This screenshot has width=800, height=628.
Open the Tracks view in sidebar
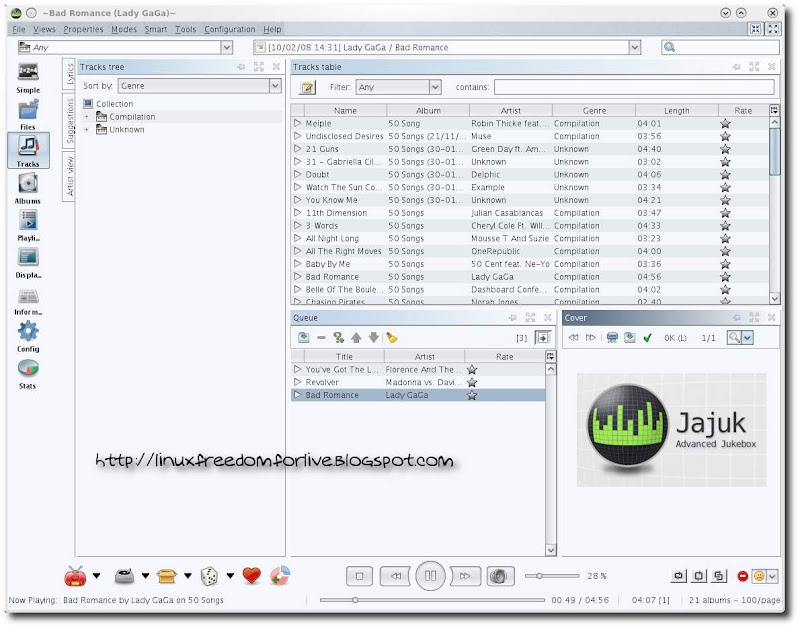click(28, 149)
